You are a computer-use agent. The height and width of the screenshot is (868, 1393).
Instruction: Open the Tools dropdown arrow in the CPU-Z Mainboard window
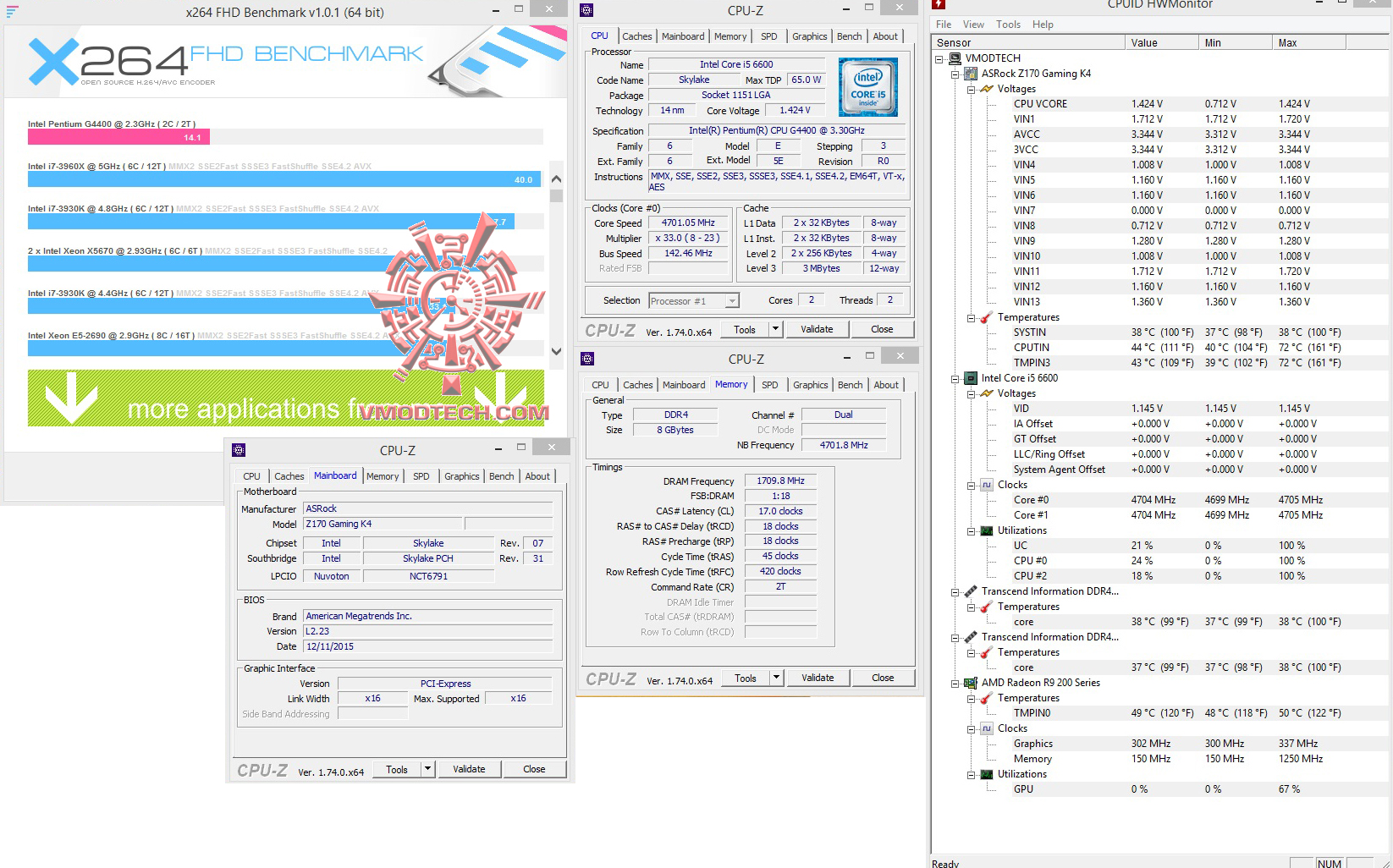(428, 769)
